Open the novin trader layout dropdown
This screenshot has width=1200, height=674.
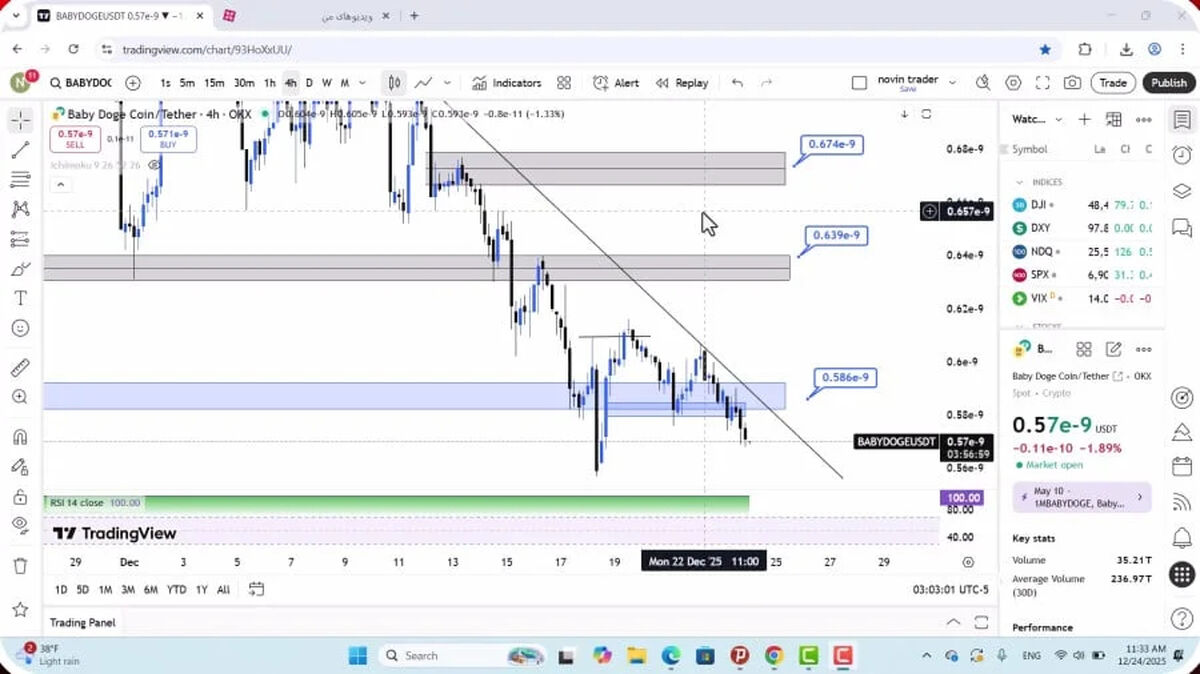(952, 83)
